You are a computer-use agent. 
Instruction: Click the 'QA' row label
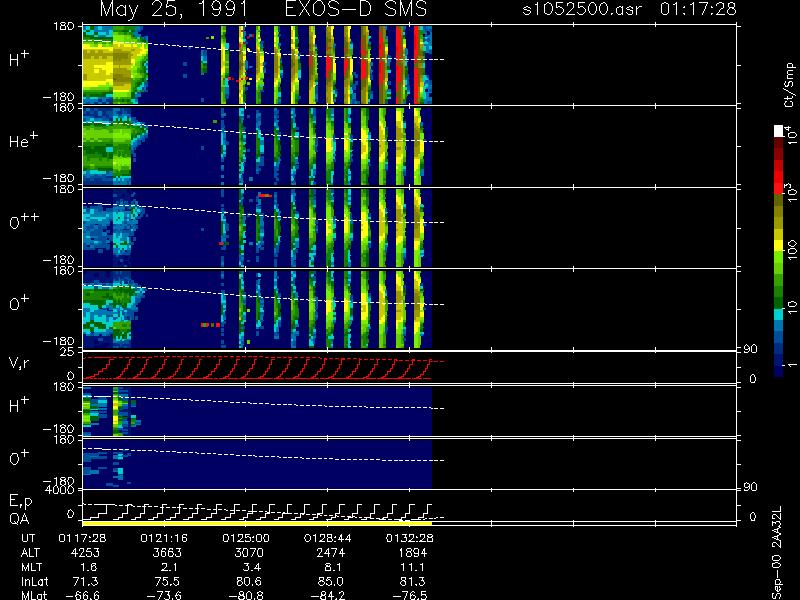(19, 519)
